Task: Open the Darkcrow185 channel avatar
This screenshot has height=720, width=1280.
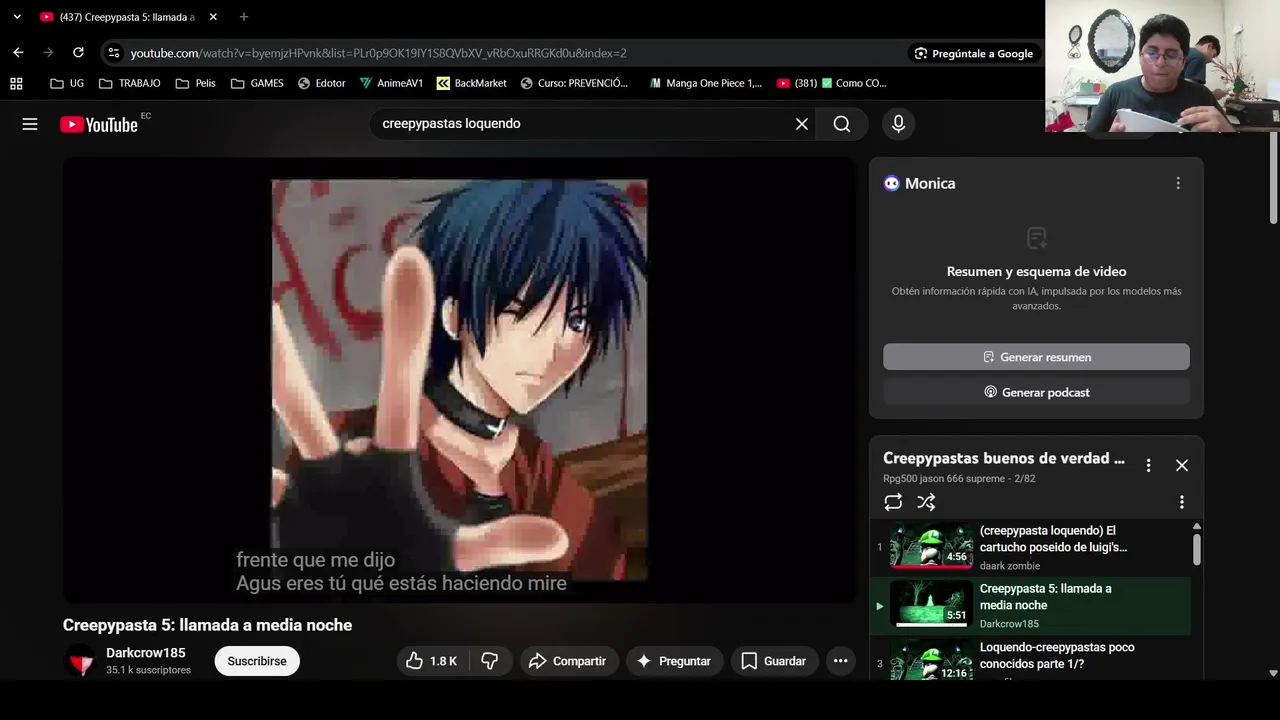Action: coord(81,661)
